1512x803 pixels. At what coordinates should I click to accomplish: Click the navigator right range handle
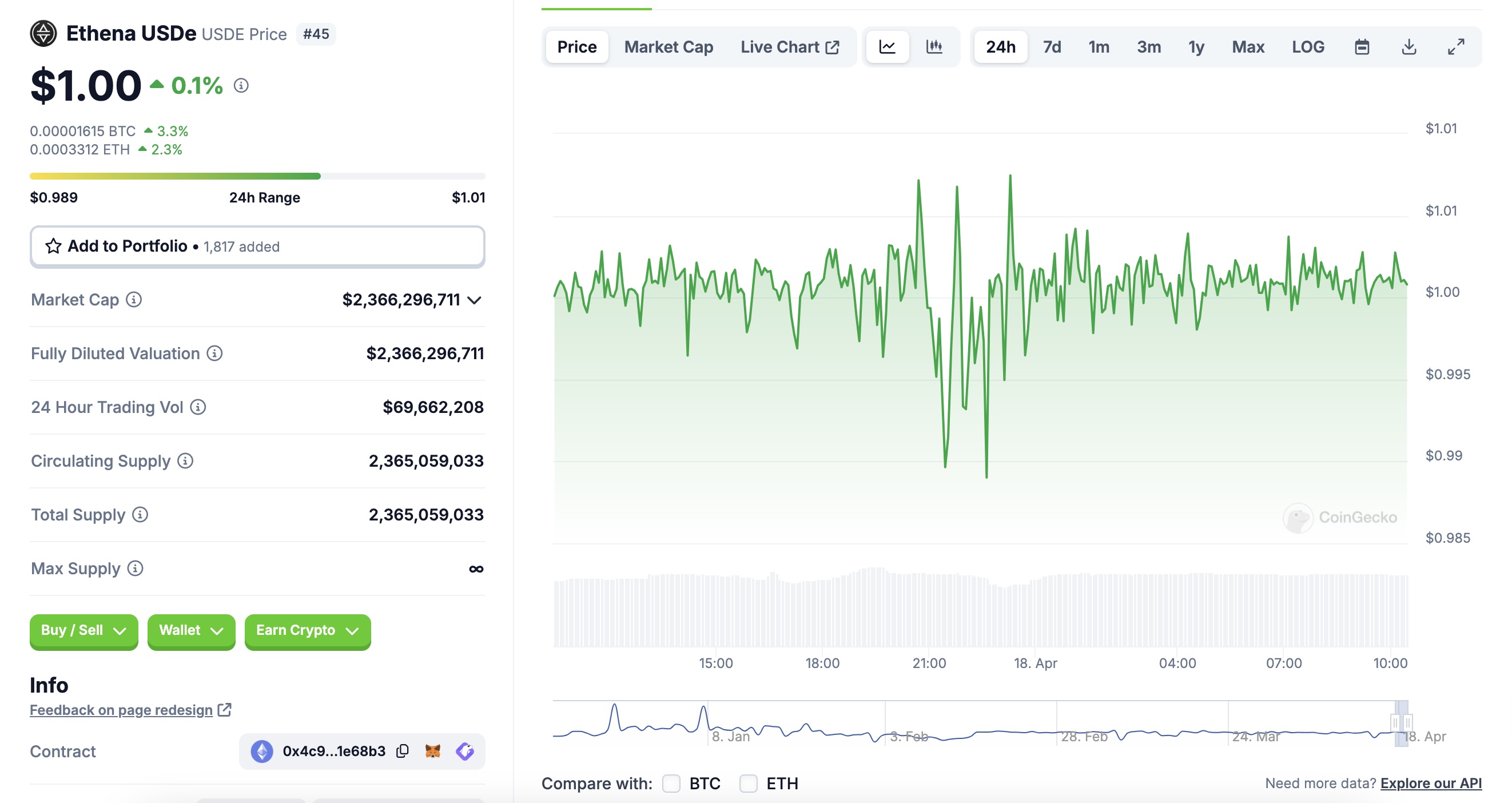tap(1407, 722)
